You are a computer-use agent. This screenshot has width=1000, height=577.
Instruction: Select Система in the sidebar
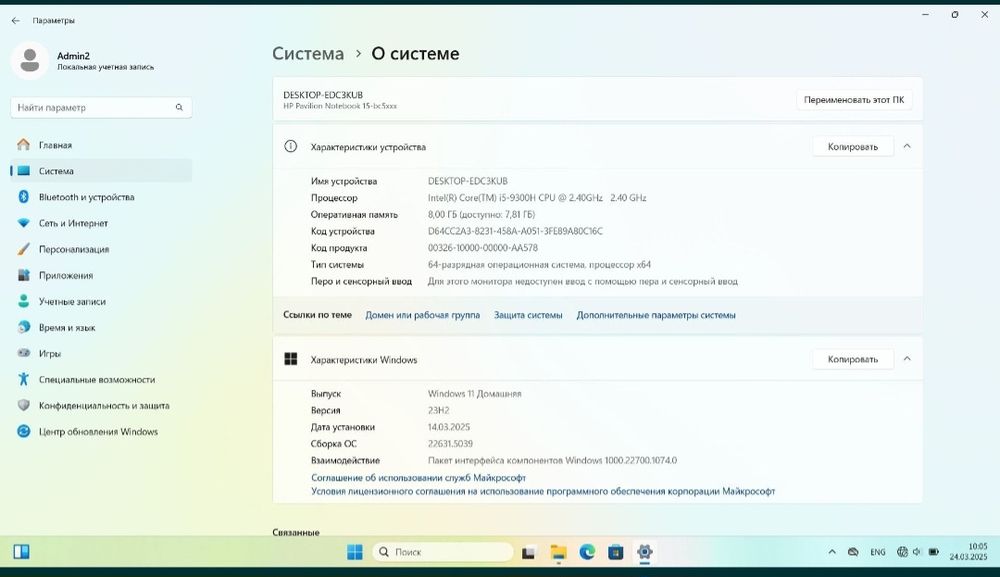[x=101, y=171]
